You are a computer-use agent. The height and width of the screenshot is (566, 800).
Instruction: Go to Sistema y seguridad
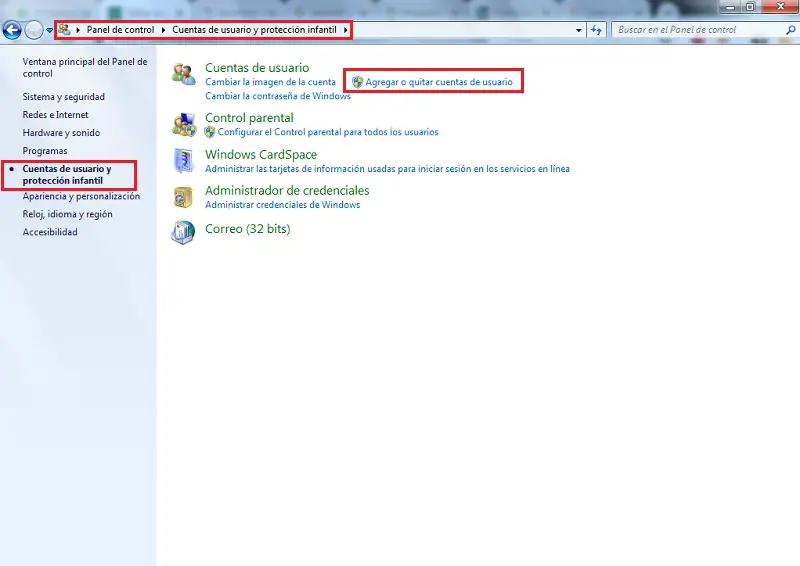[63, 96]
